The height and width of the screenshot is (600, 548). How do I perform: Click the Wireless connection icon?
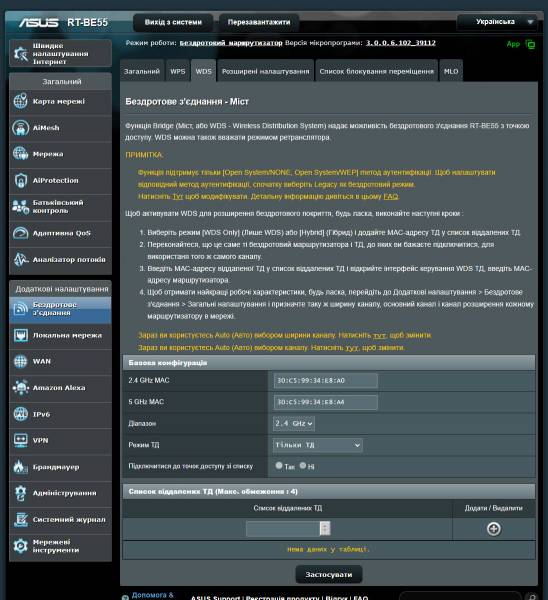coord(20,309)
